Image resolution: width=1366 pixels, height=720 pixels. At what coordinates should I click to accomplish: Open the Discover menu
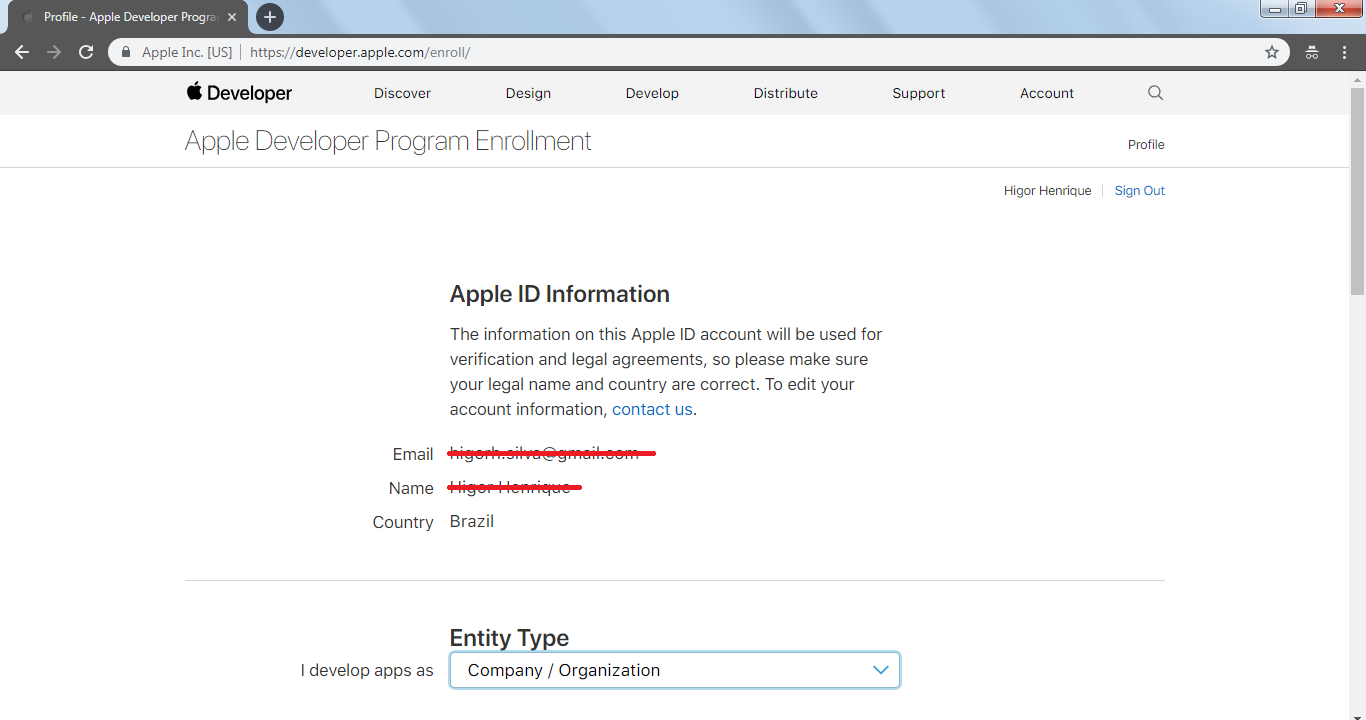(x=402, y=93)
